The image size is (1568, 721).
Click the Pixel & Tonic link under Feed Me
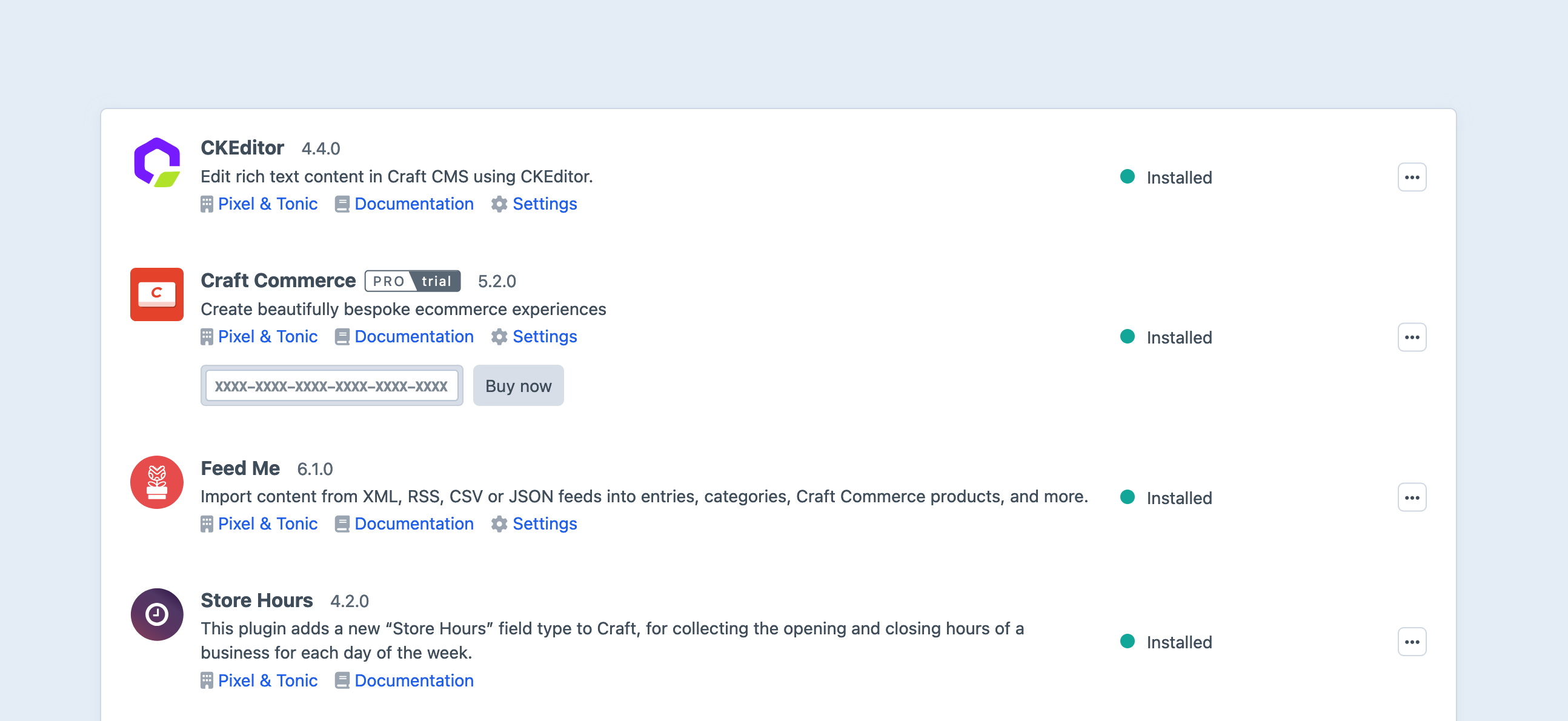(x=268, y=523)
